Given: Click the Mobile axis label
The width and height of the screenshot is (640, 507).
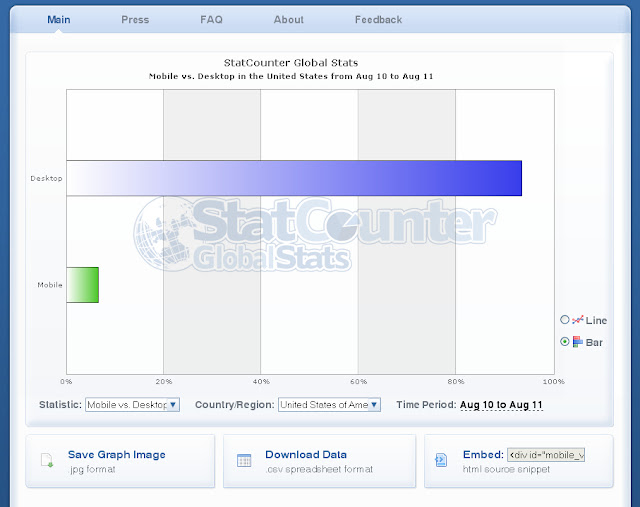Looking at the screenshot, I should (50, 285).
